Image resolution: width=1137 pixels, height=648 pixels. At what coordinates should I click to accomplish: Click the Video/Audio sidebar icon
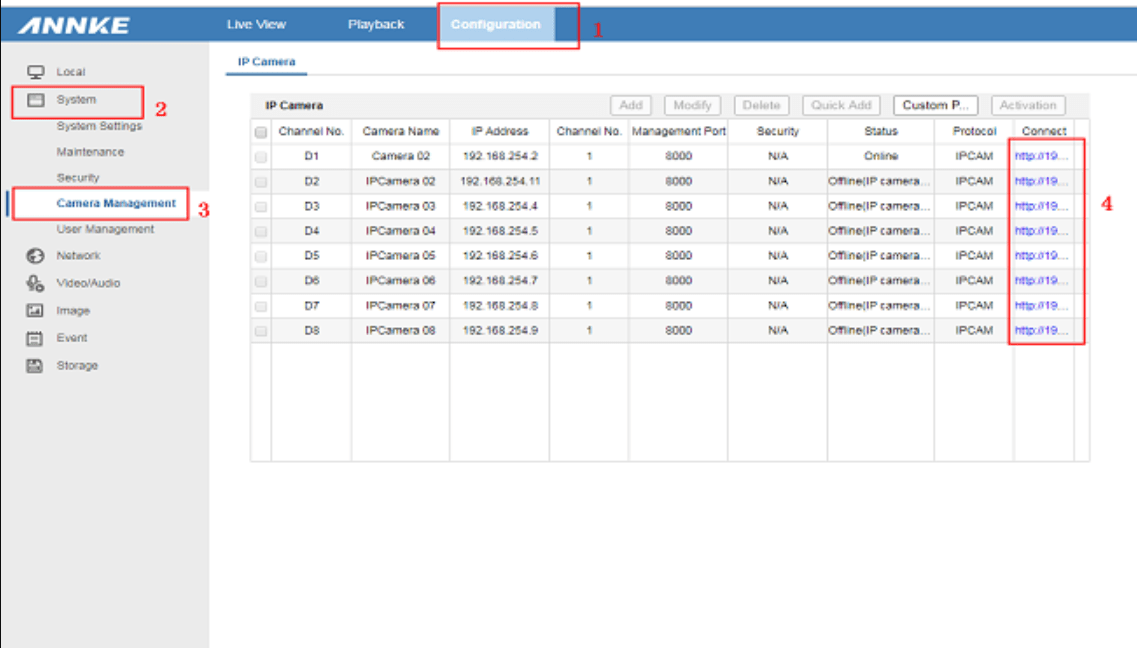point(36,283)
